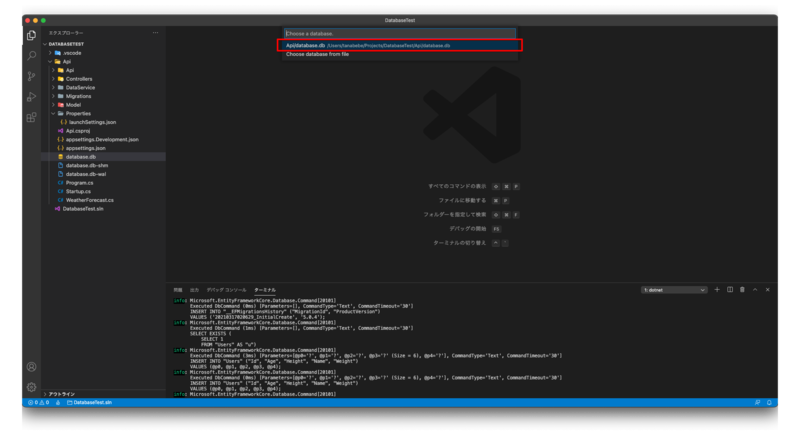Open database.db-wal file
This screenshot has width=800, height=436.
click(x=86, y=174)
